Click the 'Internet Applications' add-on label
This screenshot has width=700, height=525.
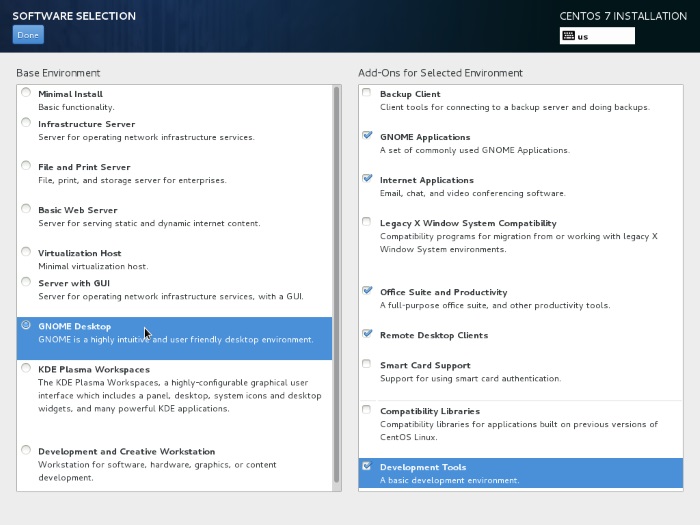427,180
